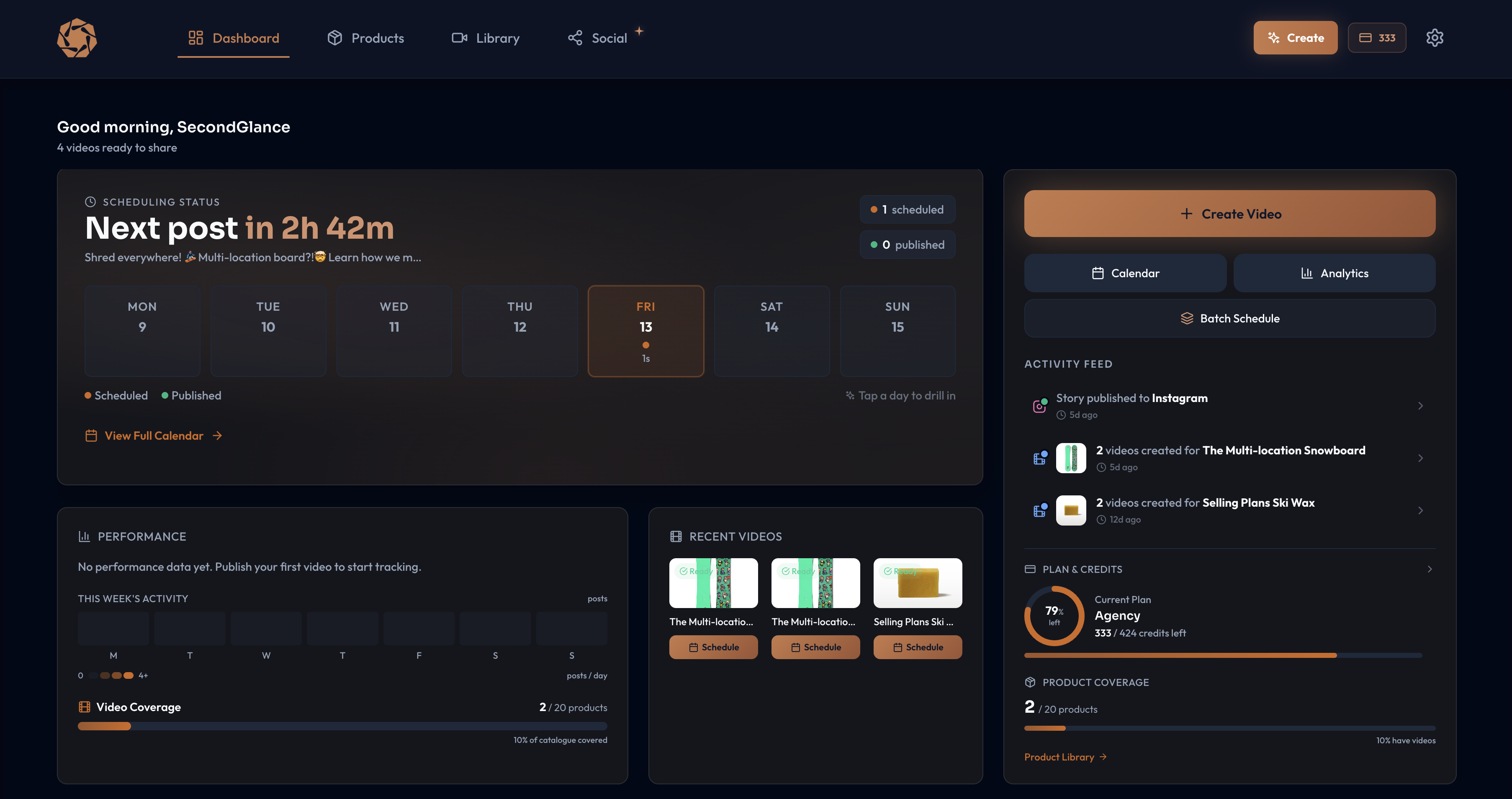This screenshot has width=1512, height=799.
Task: Open the Library section from the navigation
Action: [x=485, y=38]
